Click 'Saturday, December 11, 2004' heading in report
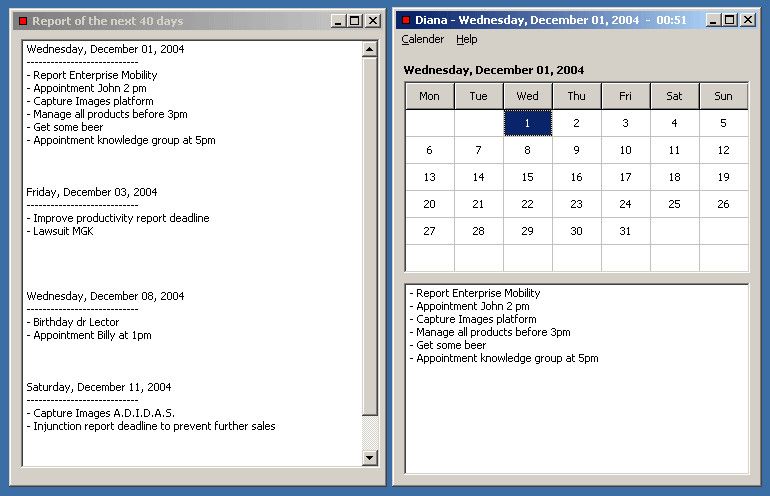770x496 pixels. coord(99,387)
